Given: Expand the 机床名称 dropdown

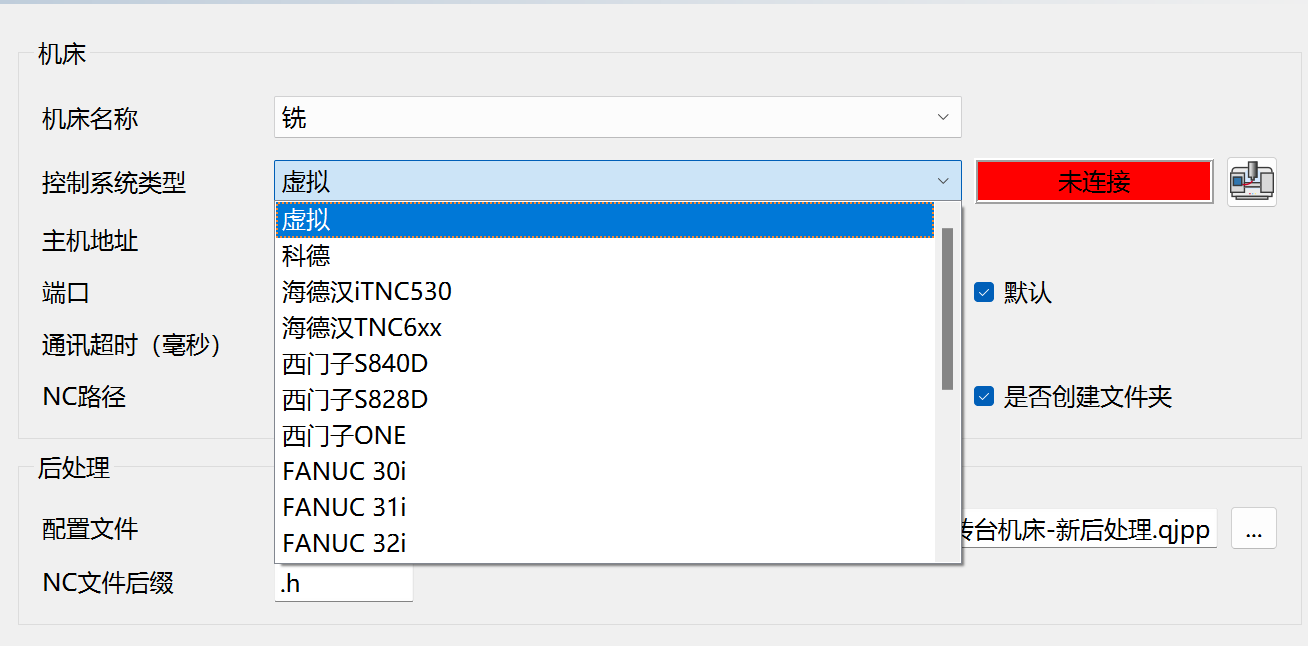Looking at the screenshot, I should 942,117.
